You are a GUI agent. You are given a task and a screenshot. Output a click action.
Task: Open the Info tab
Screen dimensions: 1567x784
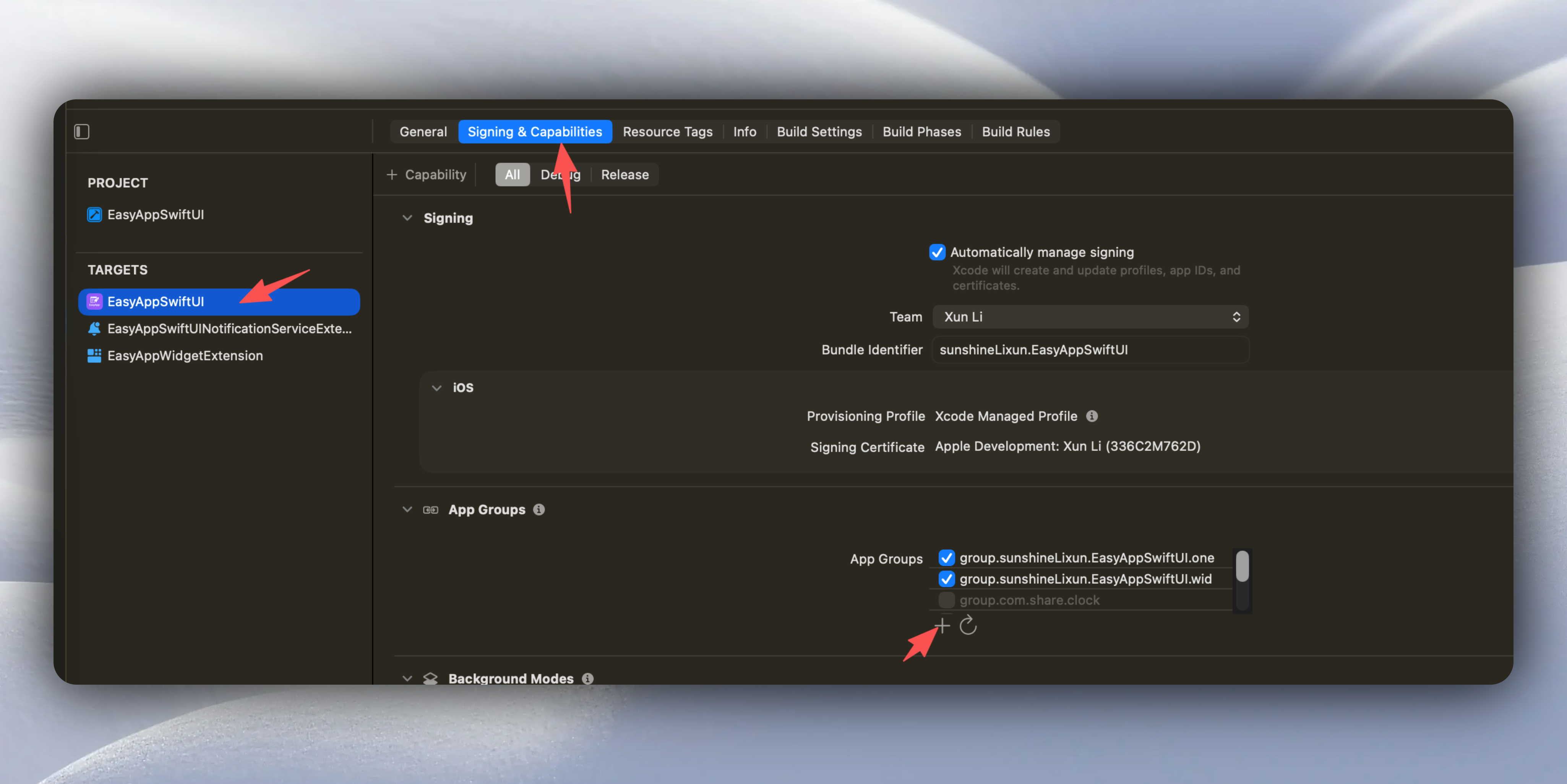[745, 131]
